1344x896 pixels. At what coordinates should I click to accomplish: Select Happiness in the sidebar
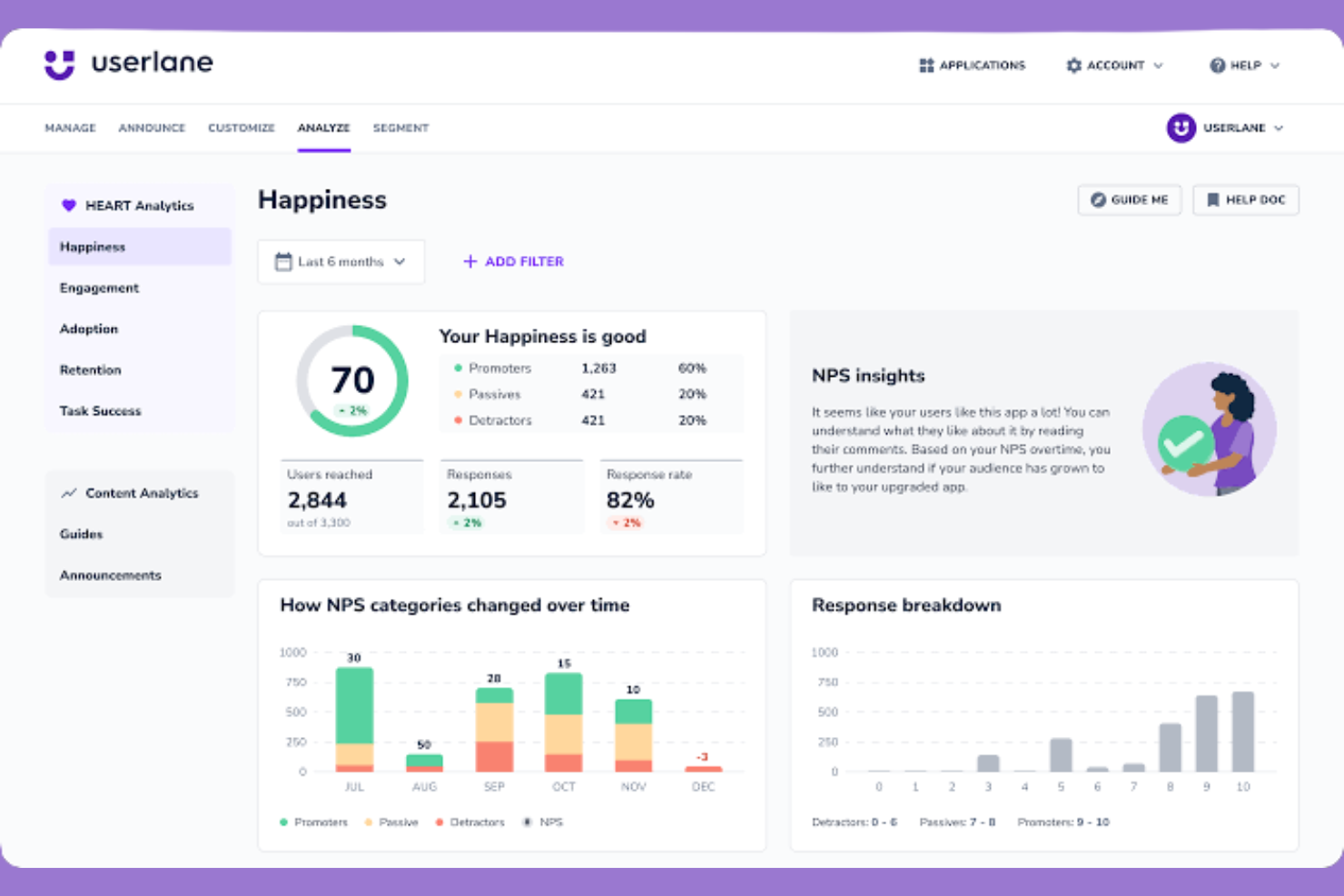pyautogui.click(x=140, y=247)
